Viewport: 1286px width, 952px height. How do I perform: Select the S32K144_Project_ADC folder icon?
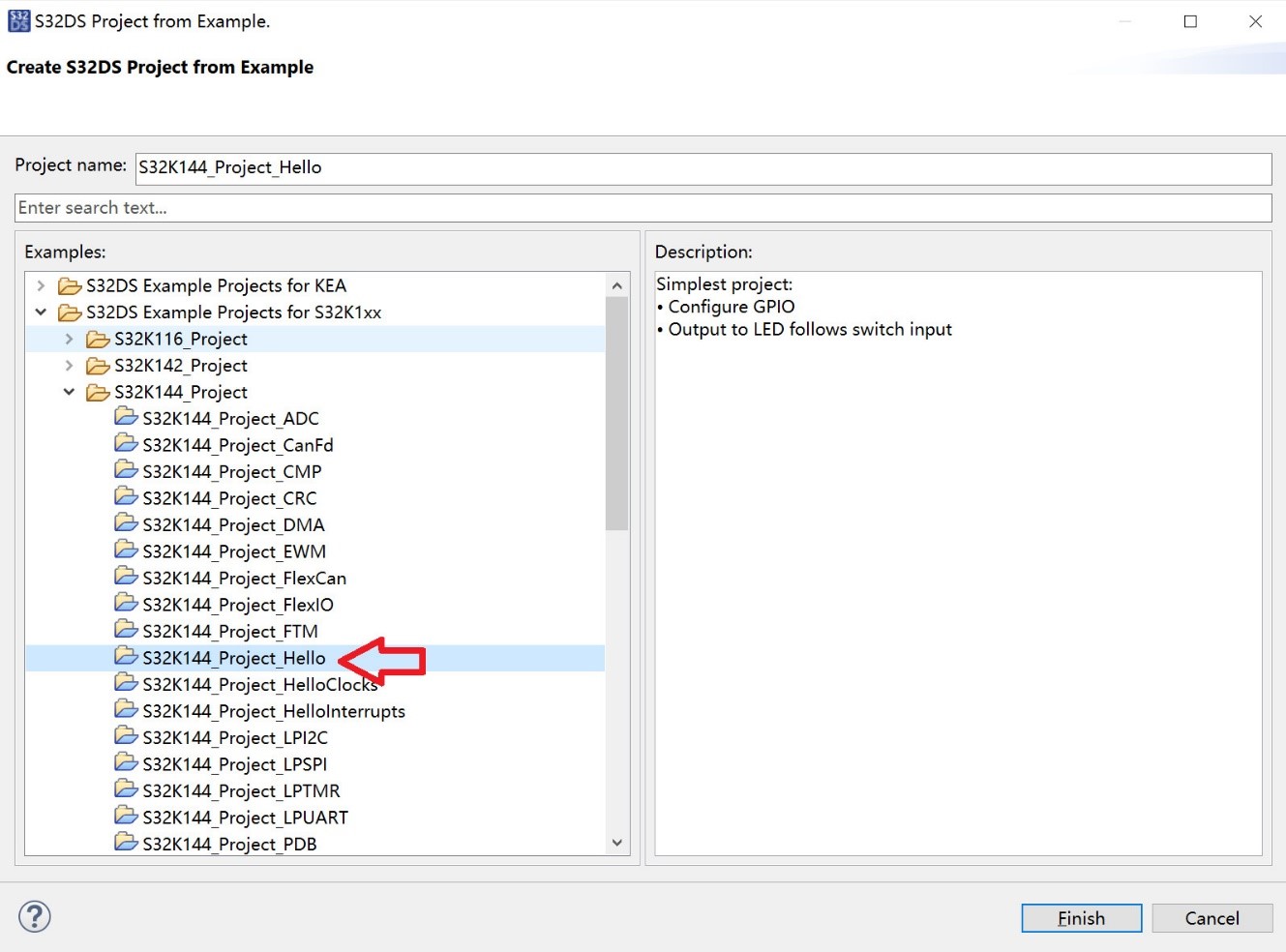tap(126, 417)
